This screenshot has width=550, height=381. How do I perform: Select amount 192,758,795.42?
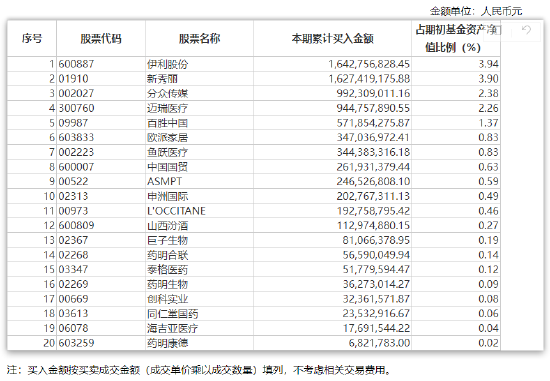pos(373,211)
